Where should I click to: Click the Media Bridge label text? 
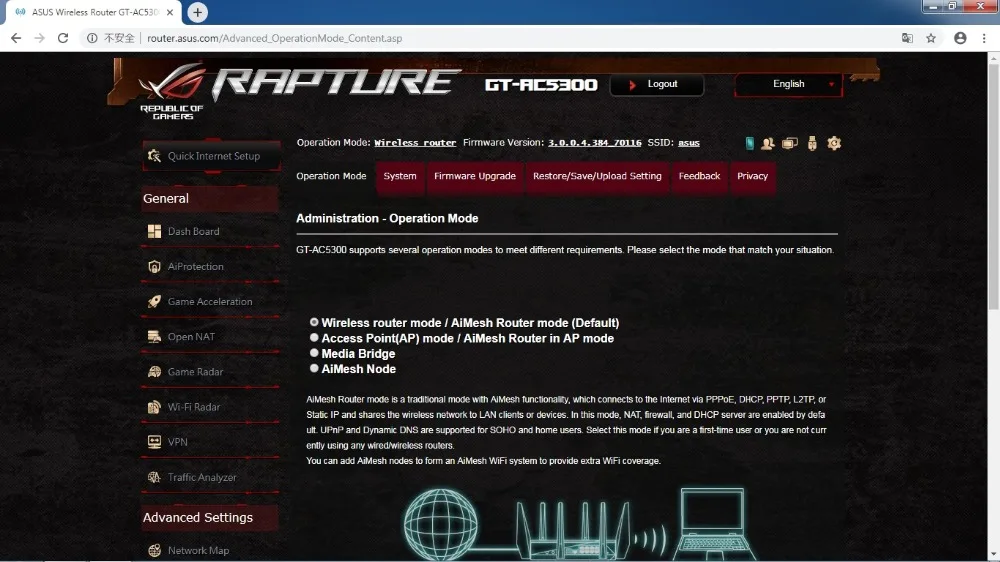tap(358, 353)
